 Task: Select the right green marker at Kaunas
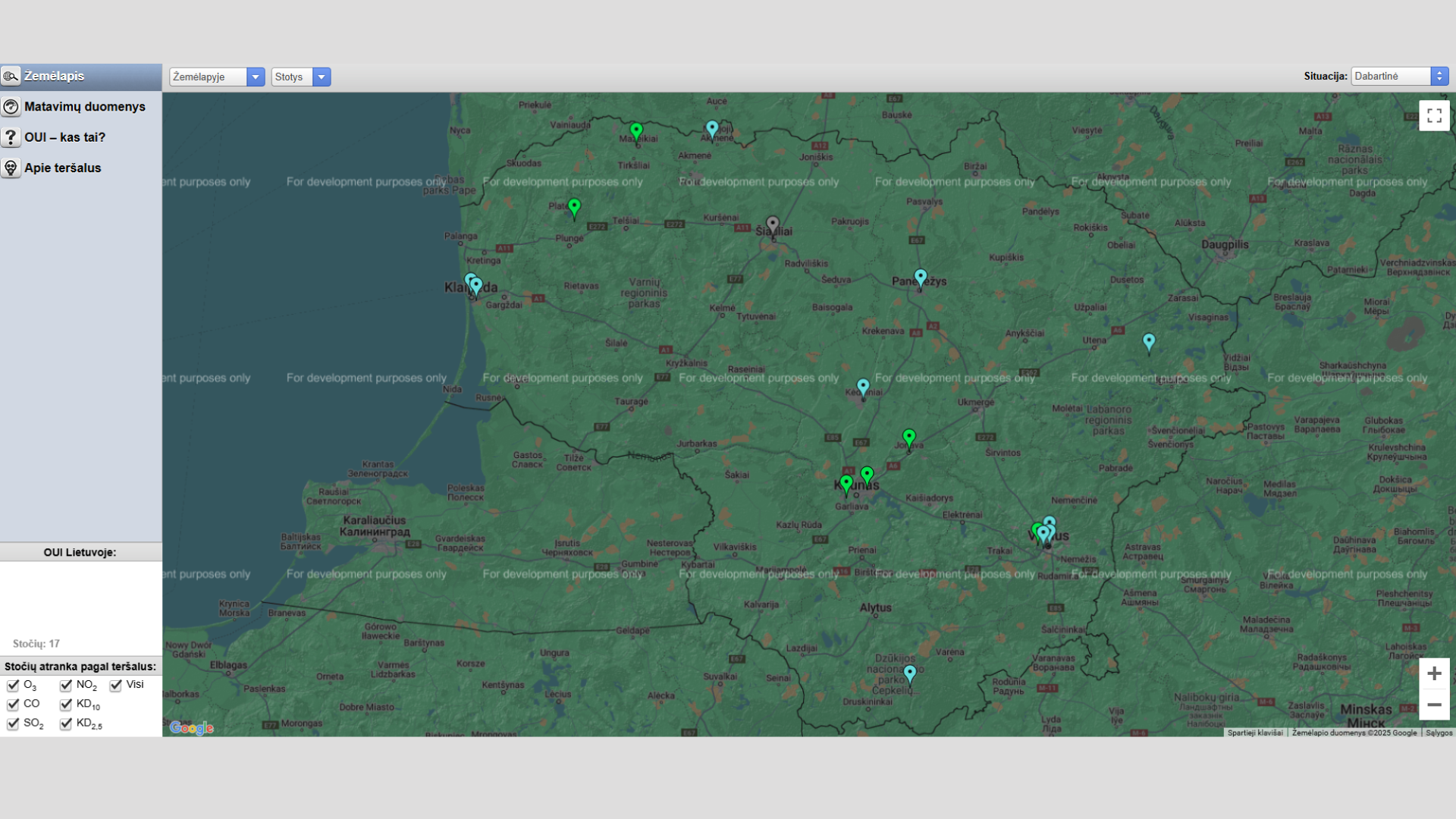click(867, 476)
